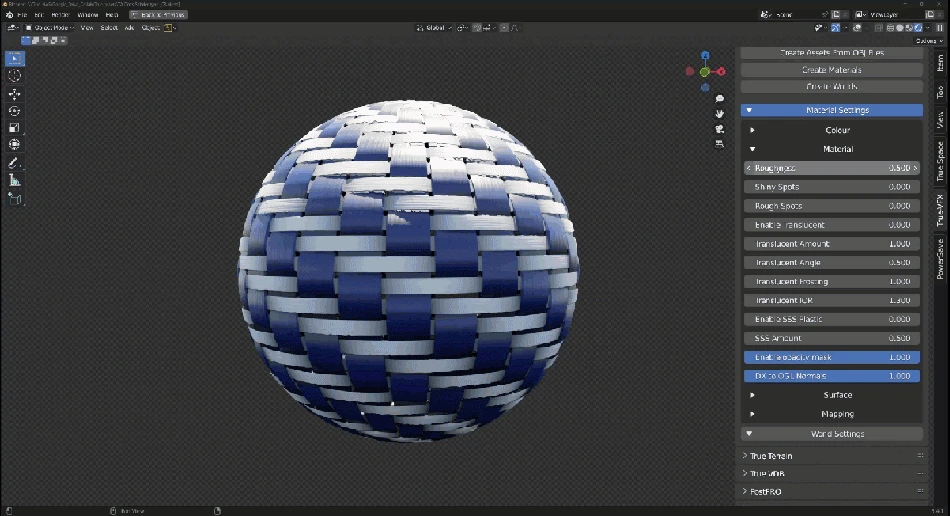Toggle Enable opacity mask setting
950x516 pixels.
coord(832,357)
